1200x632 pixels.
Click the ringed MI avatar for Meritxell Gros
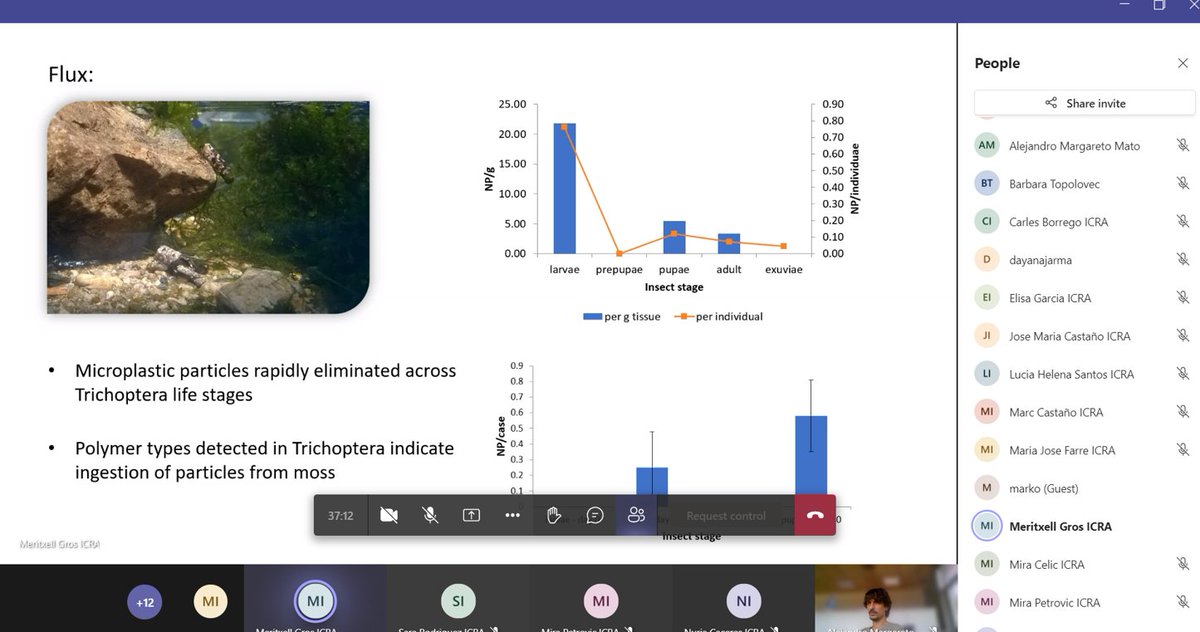coord(987,525)
